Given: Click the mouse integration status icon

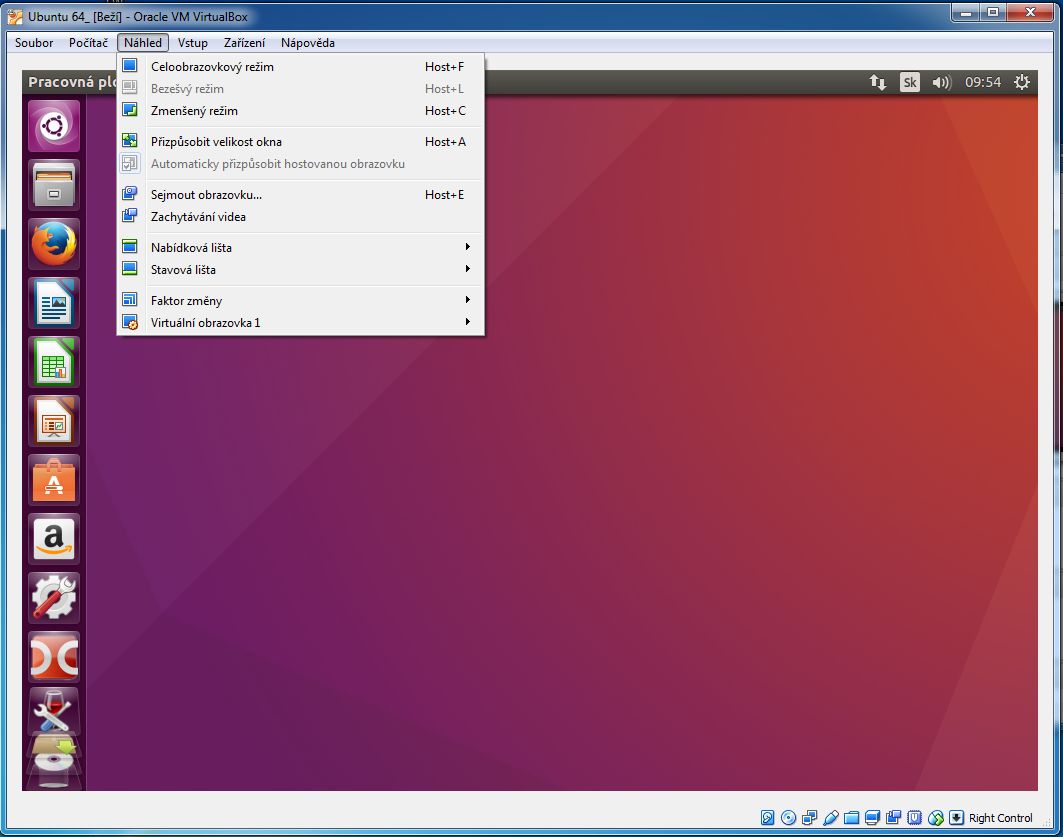Looking at the screenshot, I should (x=936, y=817).
